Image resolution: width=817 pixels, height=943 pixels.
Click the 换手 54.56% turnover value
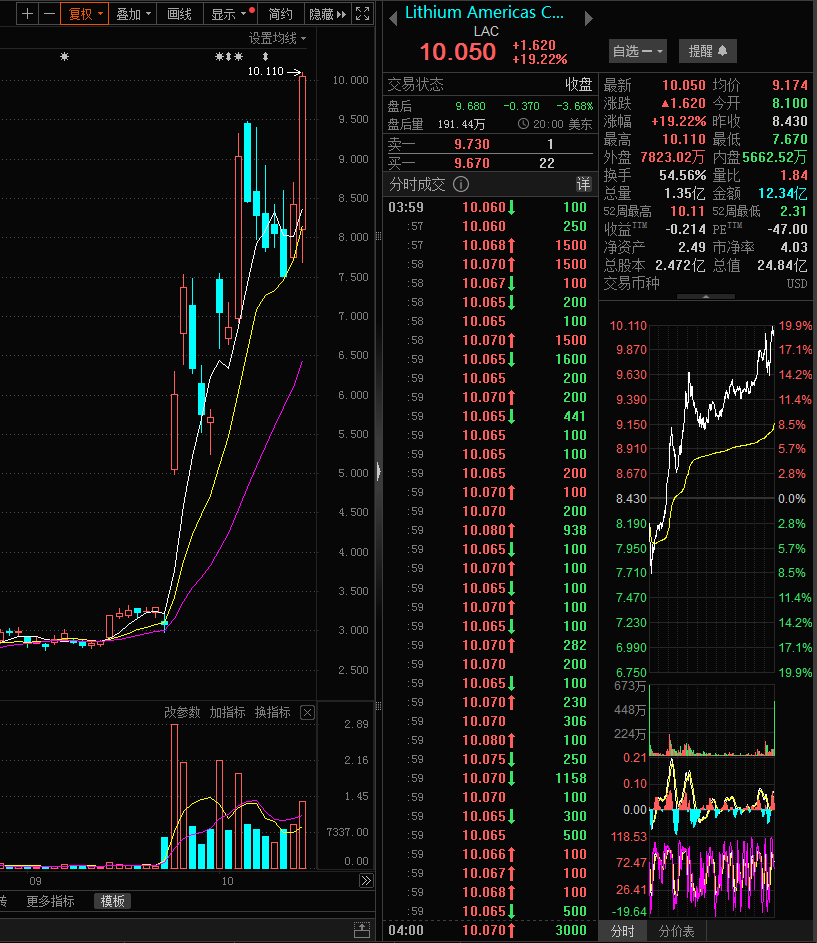682,176
